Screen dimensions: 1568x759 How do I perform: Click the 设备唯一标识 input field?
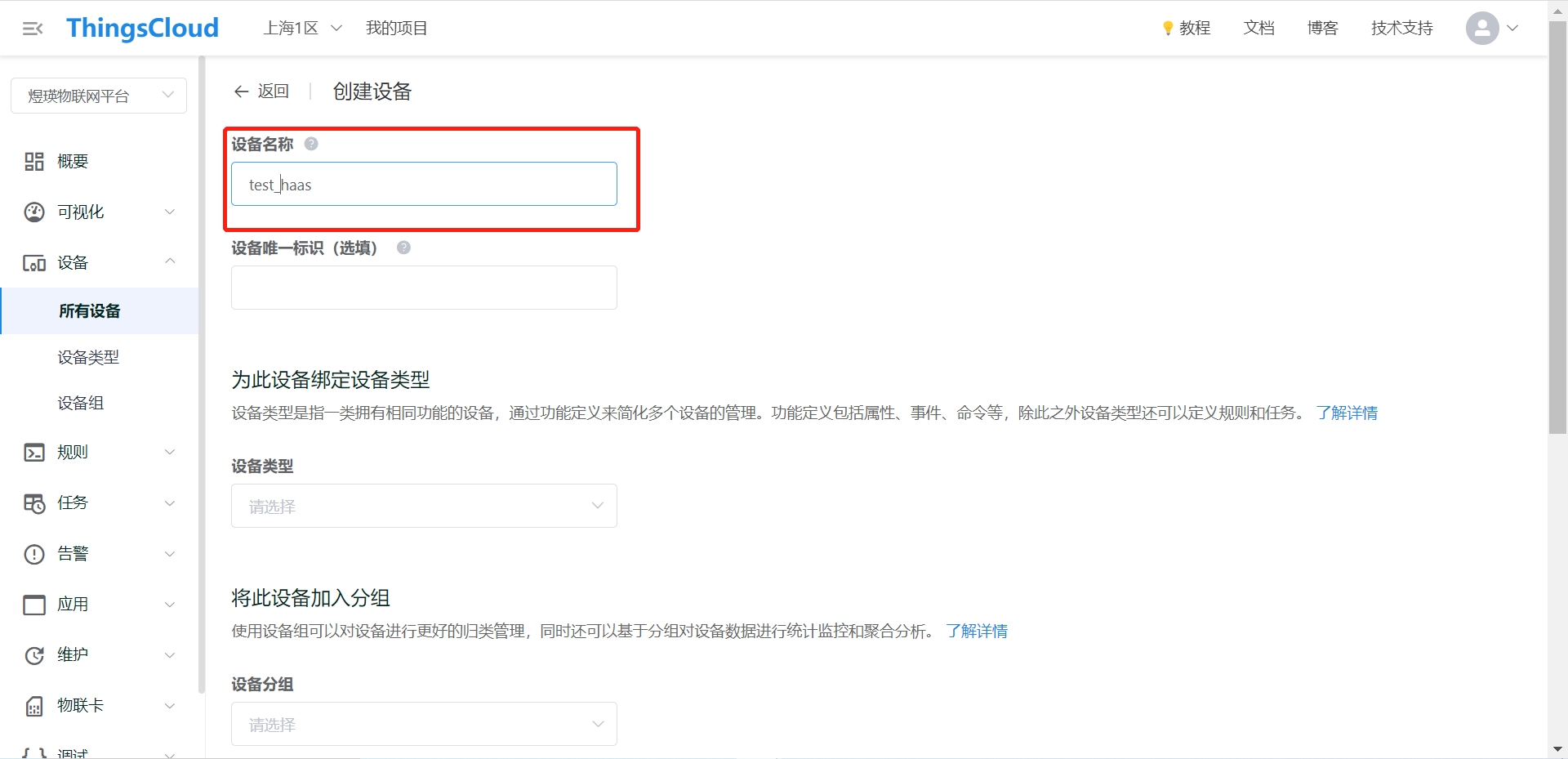[x=424, y=288]
